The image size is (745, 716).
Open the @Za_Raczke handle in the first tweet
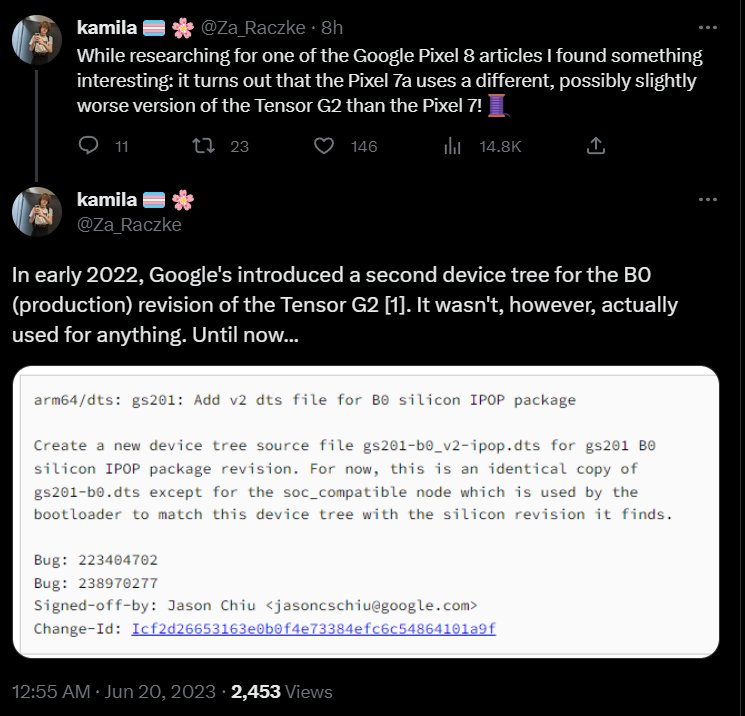(253, 28)
